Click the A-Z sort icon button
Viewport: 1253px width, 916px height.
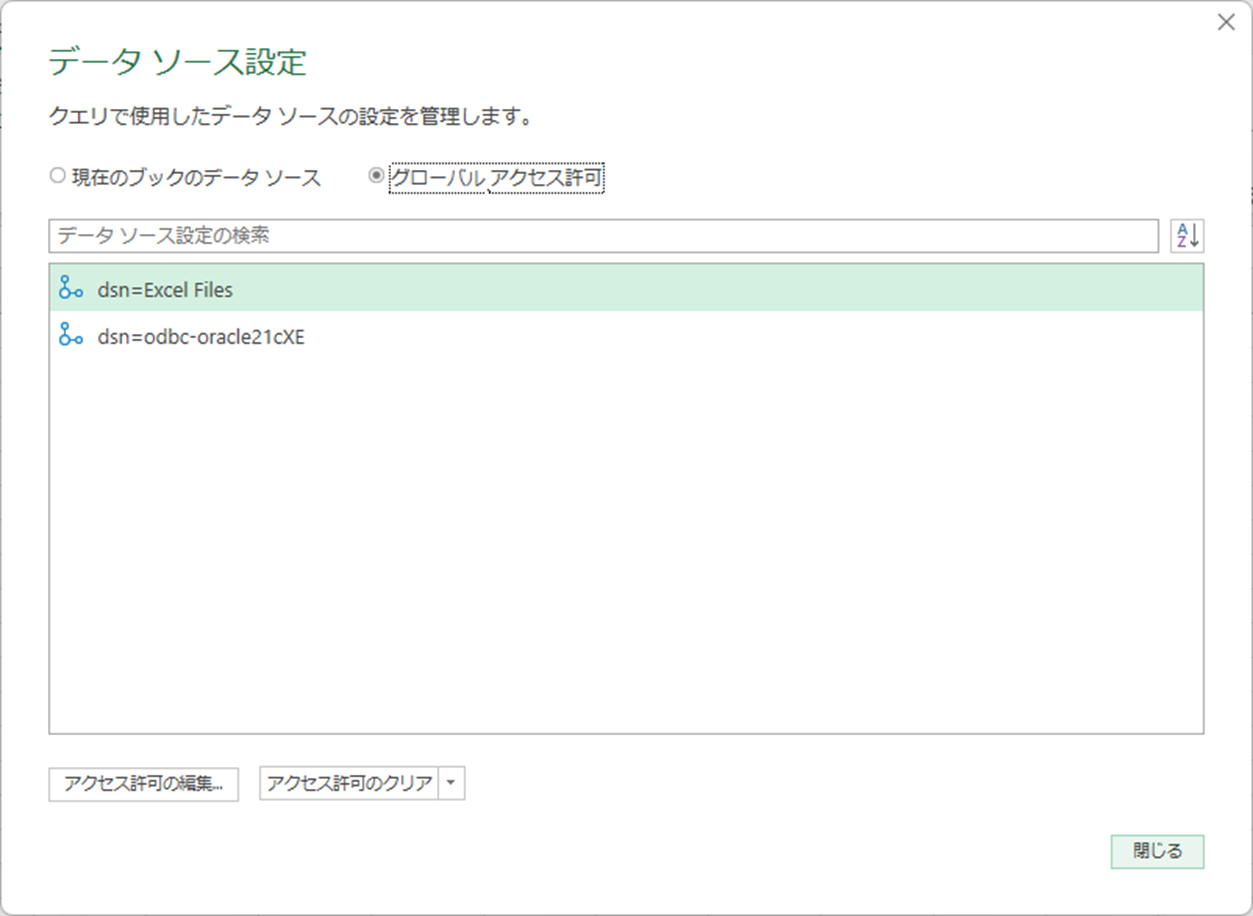coord(1187,237)
